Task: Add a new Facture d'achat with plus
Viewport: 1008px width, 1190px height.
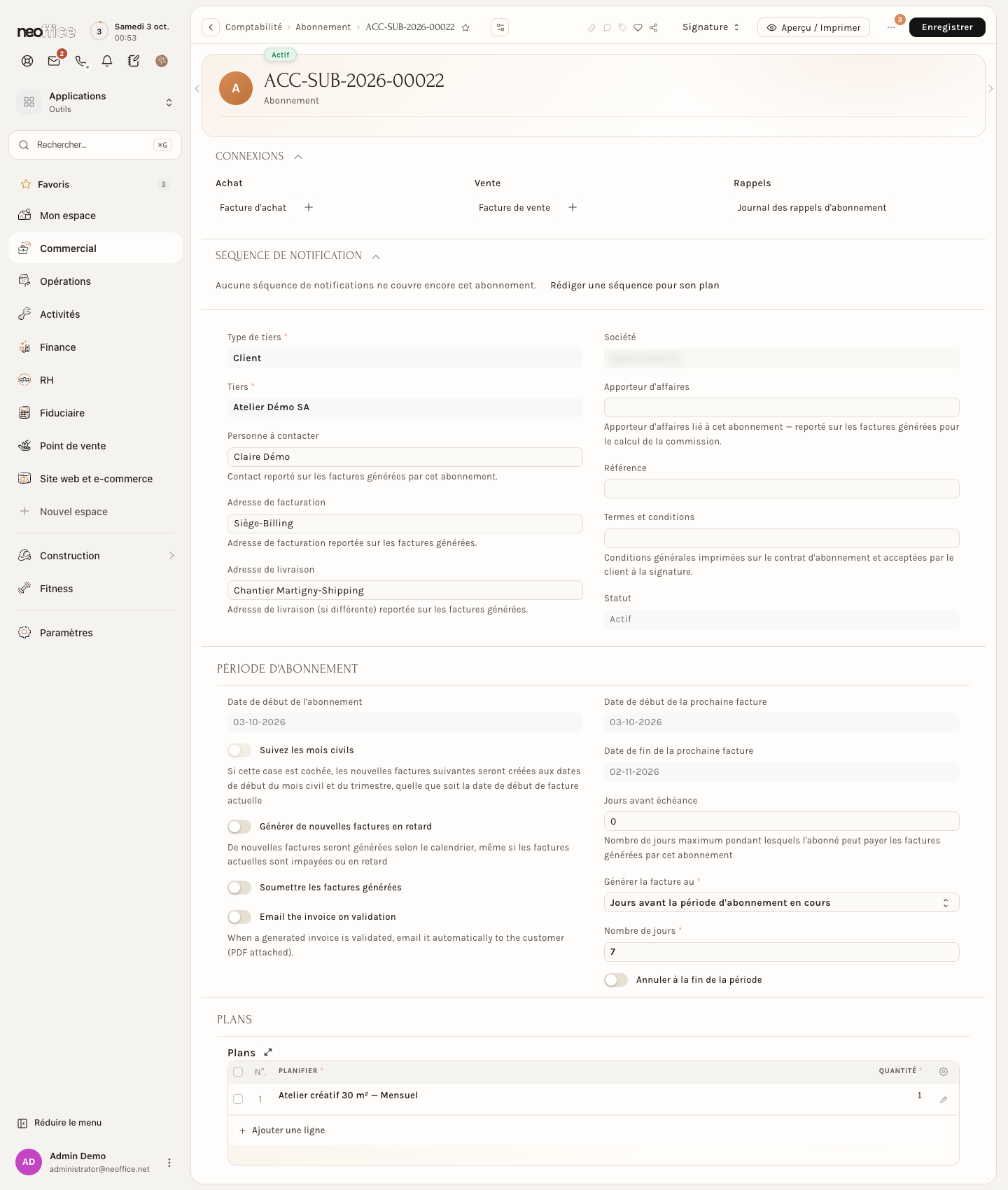Action: 309,207
